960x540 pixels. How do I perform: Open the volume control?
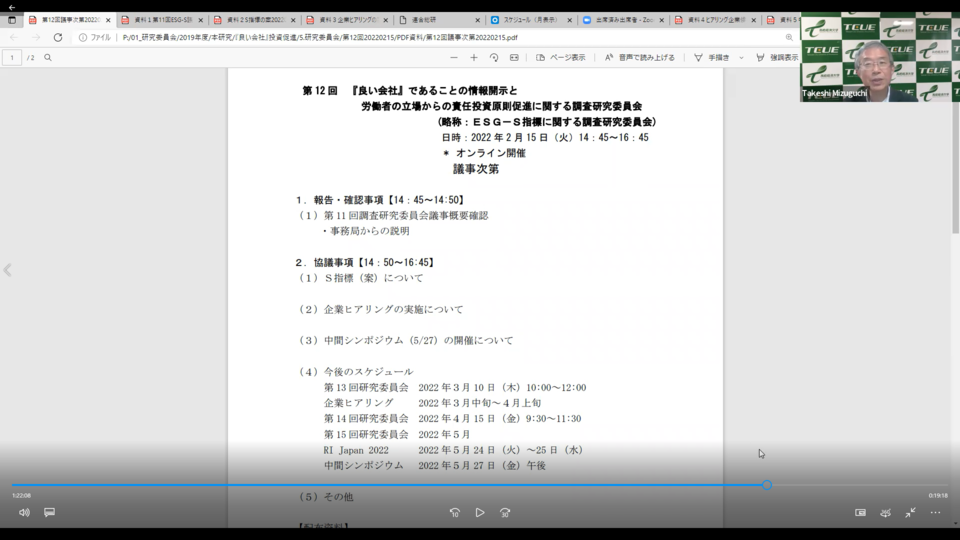(24, 512)
